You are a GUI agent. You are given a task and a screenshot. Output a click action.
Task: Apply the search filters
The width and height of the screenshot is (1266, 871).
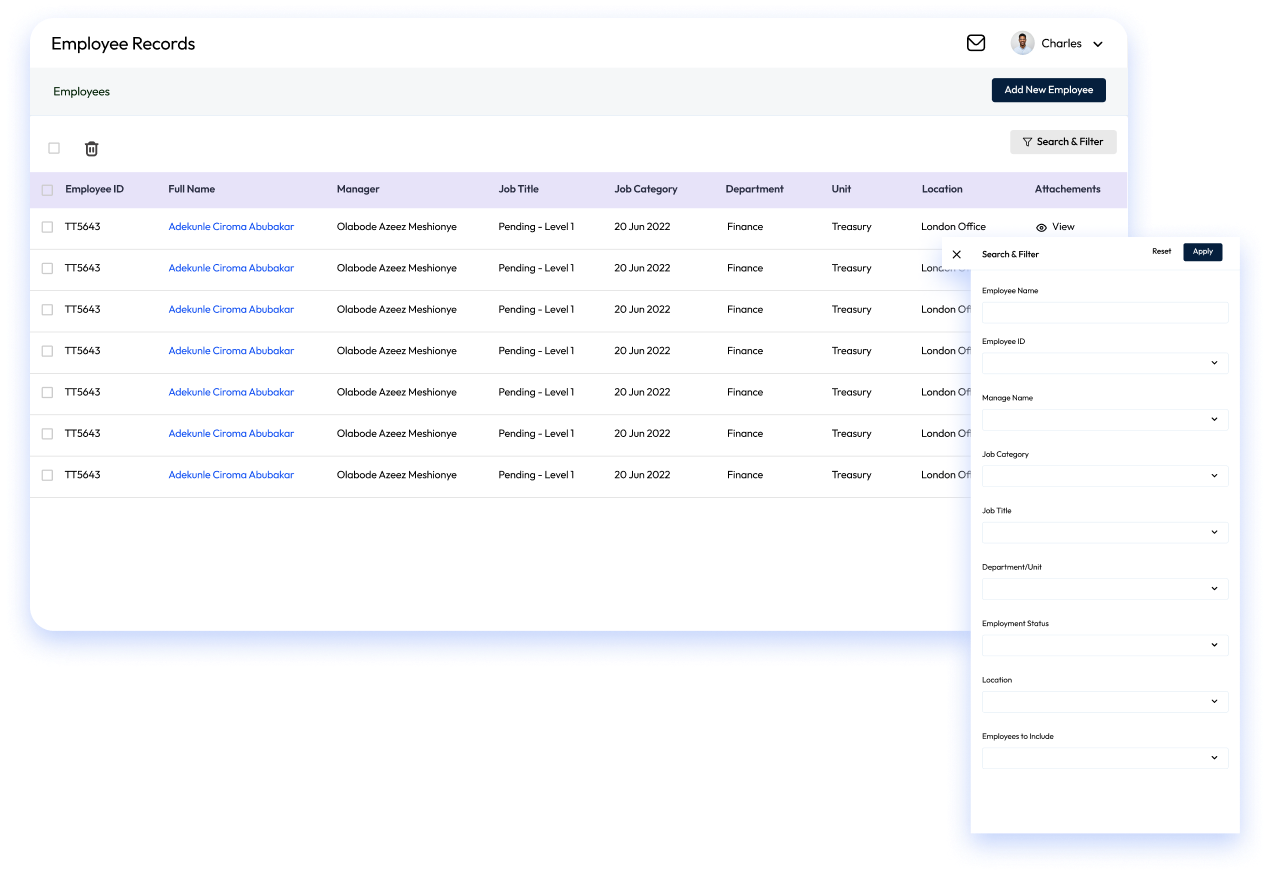pyautogui.click(x=1202, y=252)
